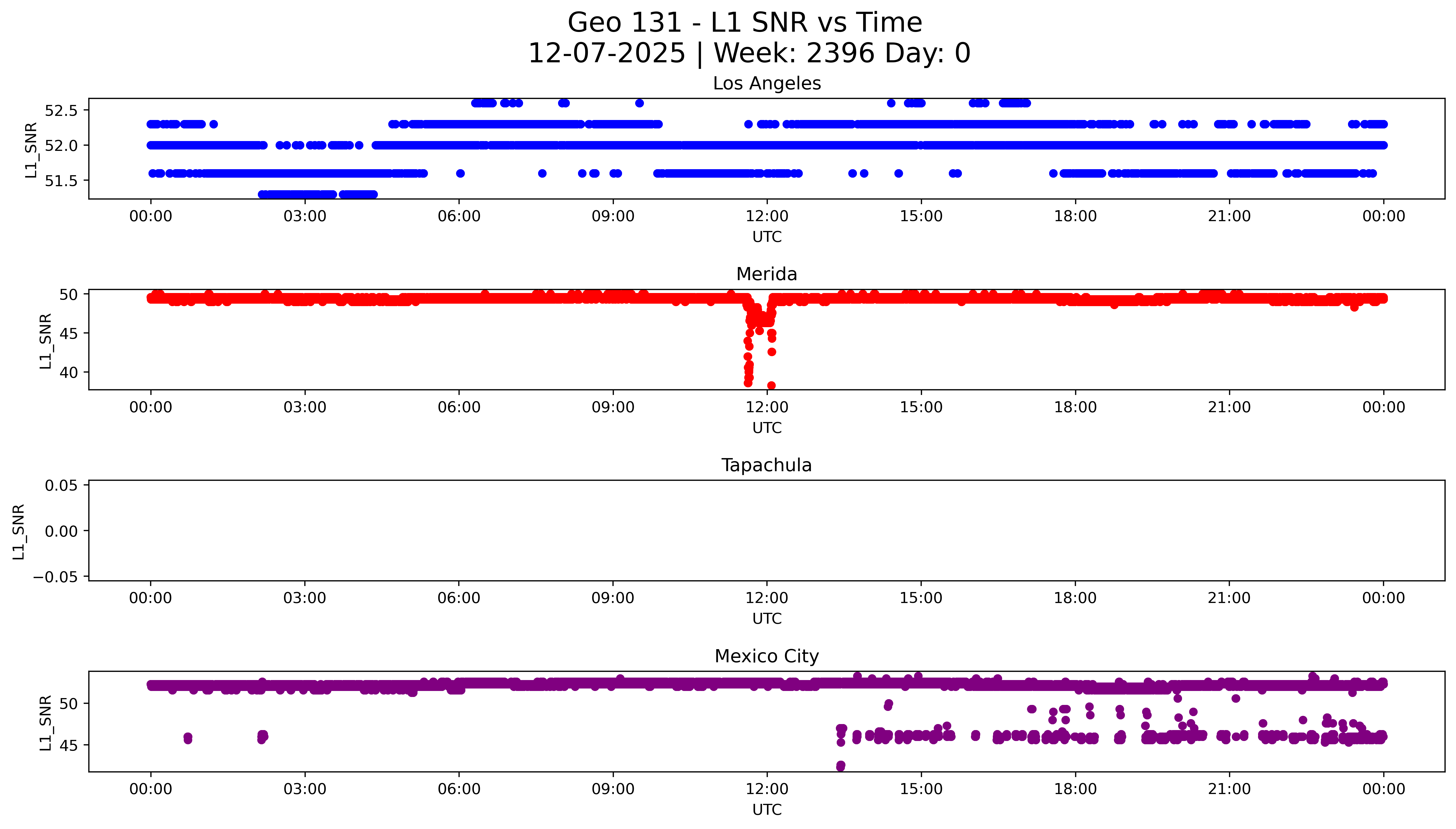Image resolution: width=1456 pixels, height=829 pixels.
Task: Click the 52.5 tick label on Los Angeles y-axis
Action: pyautogui.click(x=61, y=110)
